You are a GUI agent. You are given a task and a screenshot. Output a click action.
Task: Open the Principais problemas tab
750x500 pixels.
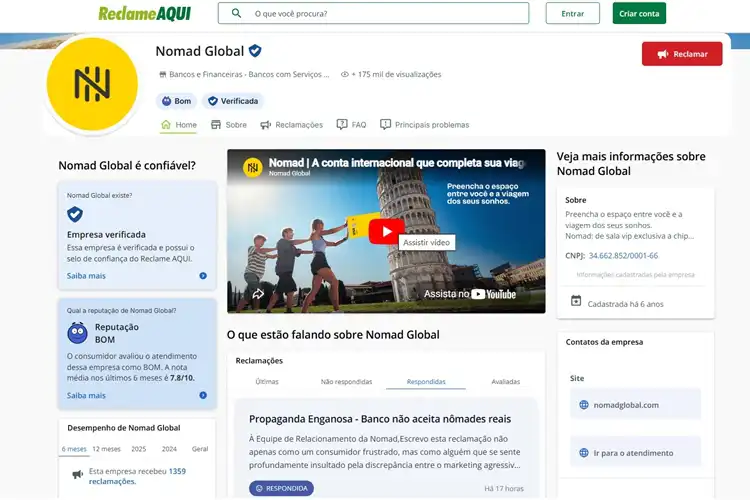[x=425, y=125]
